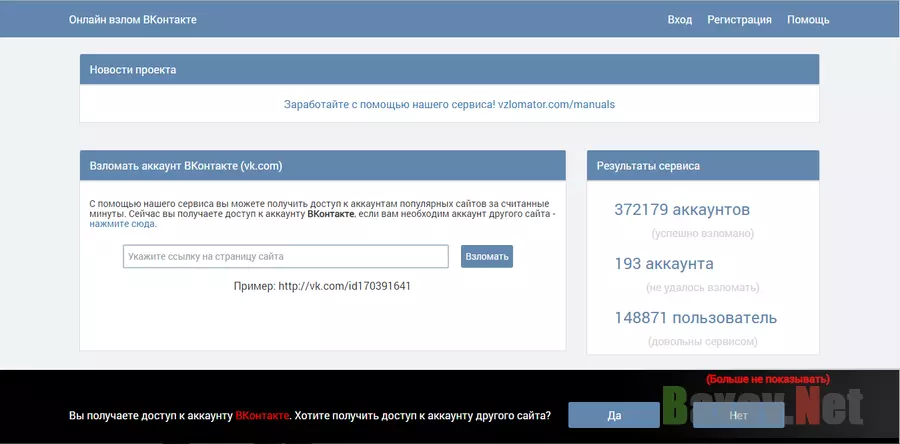Click the Нет button in bottom banner
This screenshot has height=444, width=900.
[739, 415]
